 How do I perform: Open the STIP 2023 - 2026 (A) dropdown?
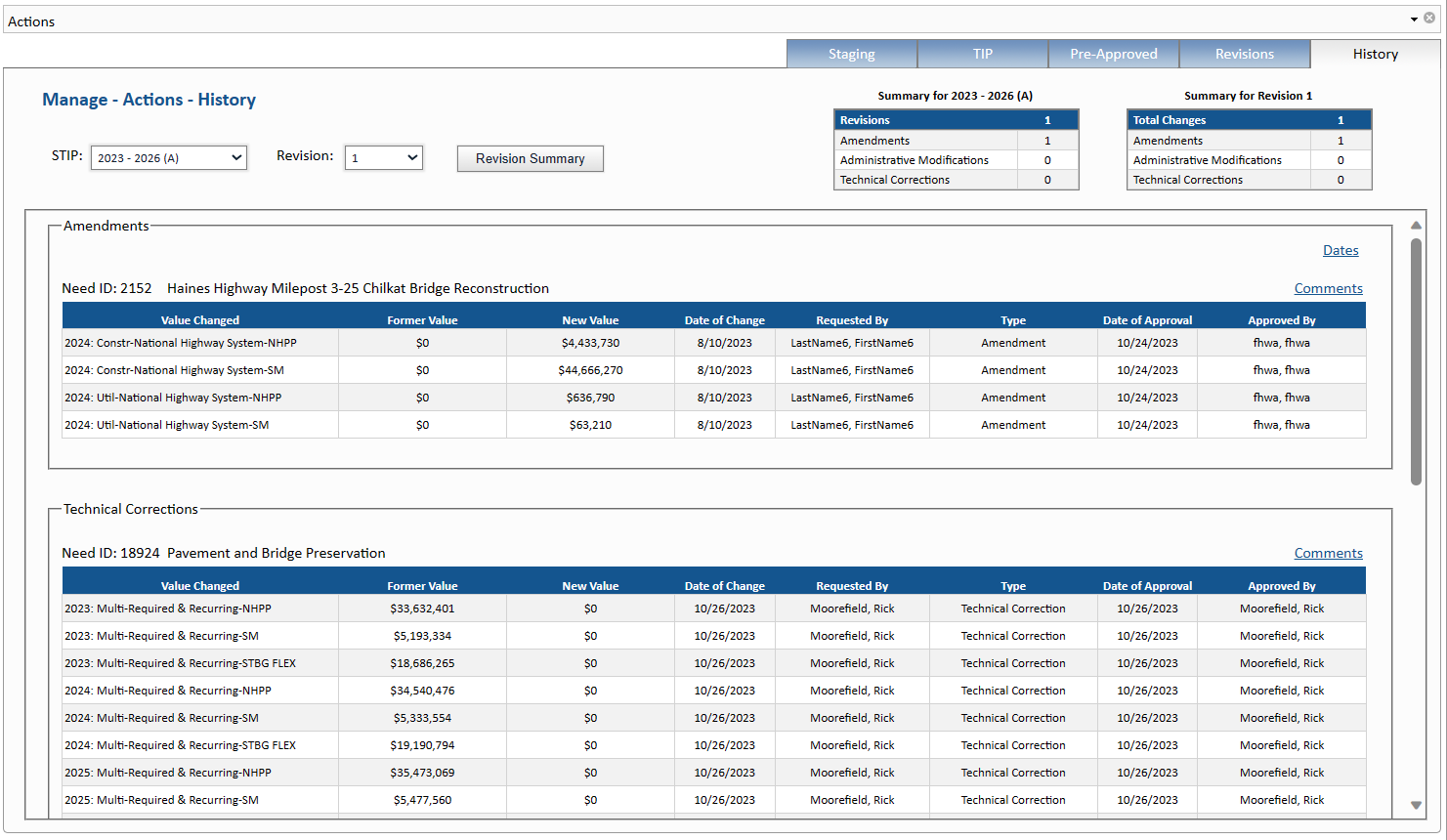point(169,157)
